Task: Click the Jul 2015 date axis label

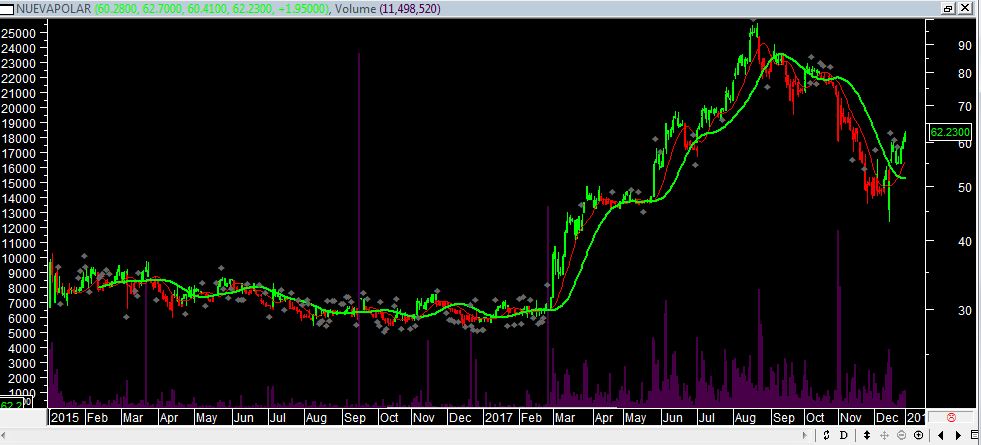Action: 278,417
